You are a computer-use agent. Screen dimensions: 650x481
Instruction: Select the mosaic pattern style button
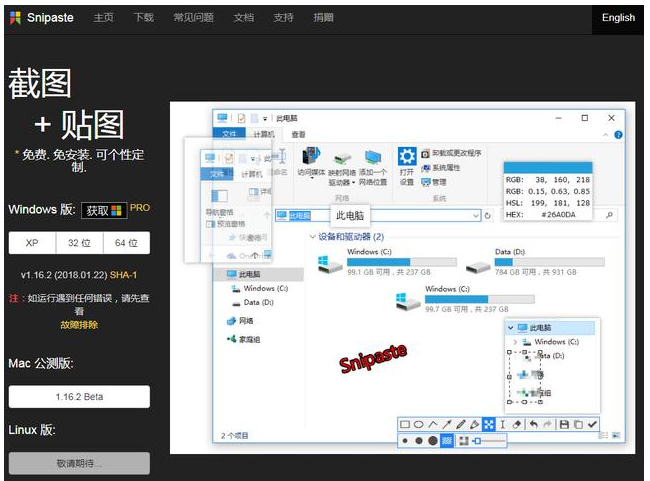[447, 440]
